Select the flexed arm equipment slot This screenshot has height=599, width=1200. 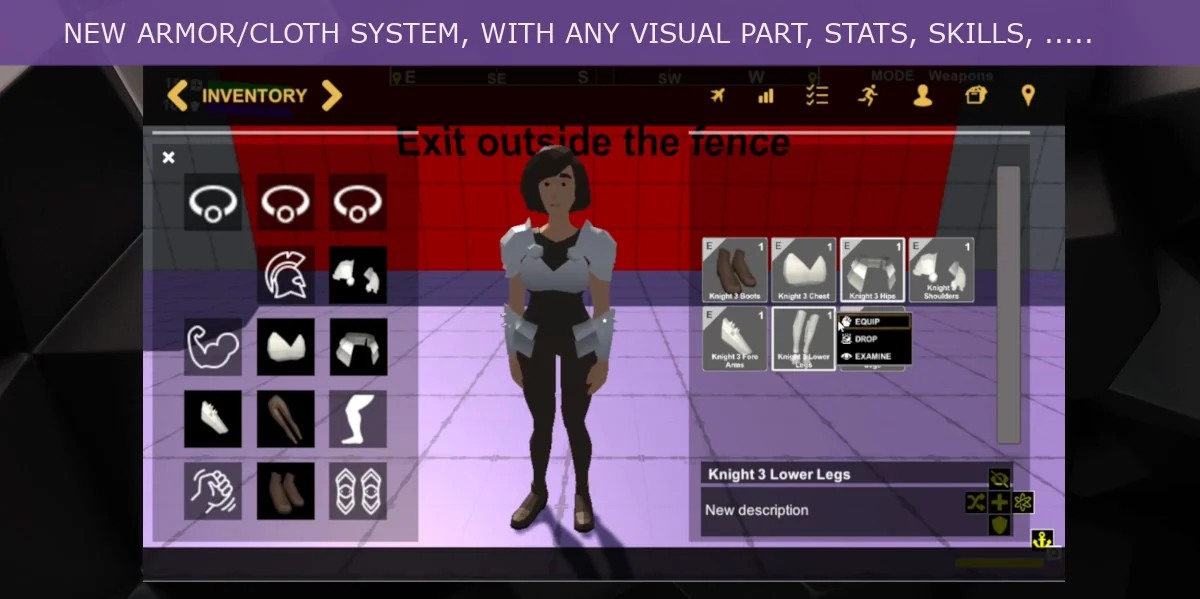[213, 347]
